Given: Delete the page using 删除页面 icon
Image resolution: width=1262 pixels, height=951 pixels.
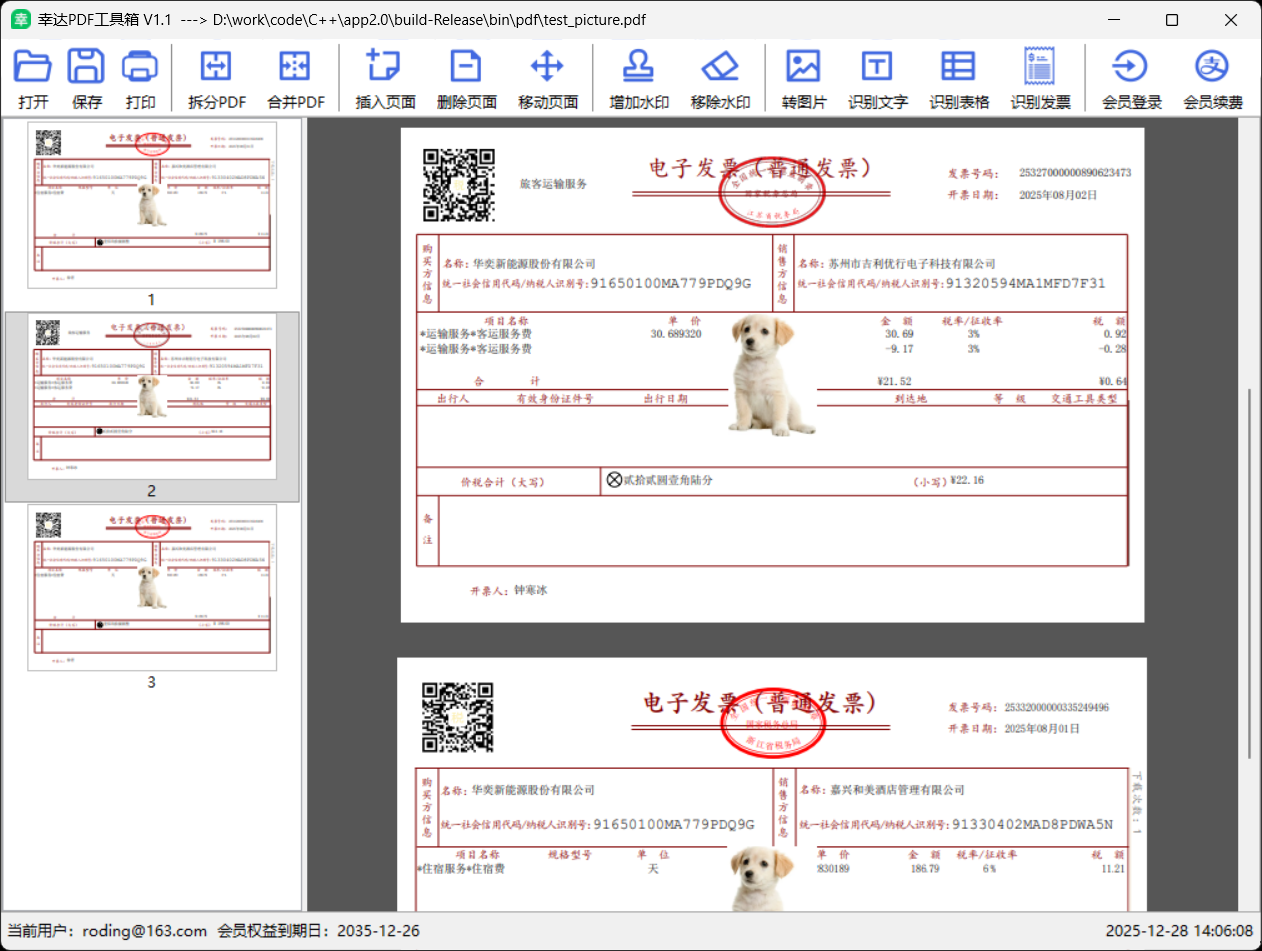Looking at the screenshot, I should tap(466, 67).
